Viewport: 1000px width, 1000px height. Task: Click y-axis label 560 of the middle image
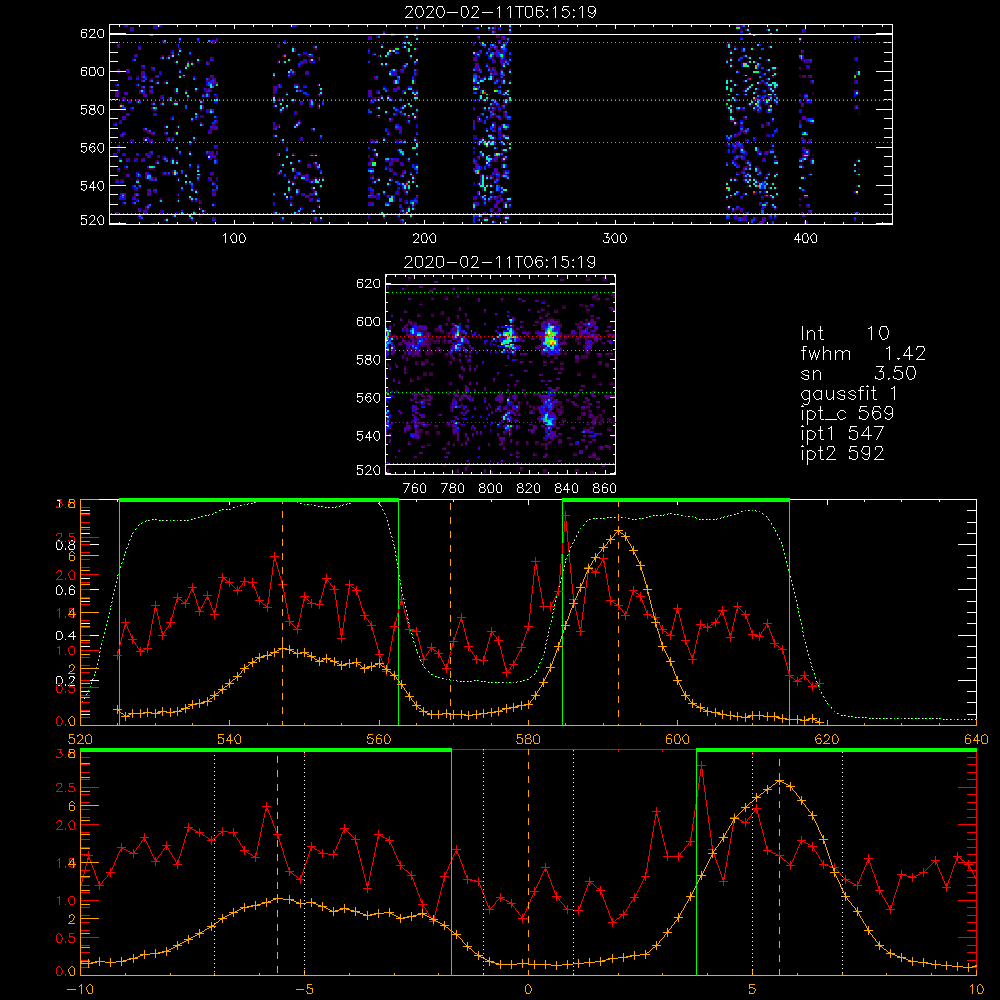click(x=369, y=397)
